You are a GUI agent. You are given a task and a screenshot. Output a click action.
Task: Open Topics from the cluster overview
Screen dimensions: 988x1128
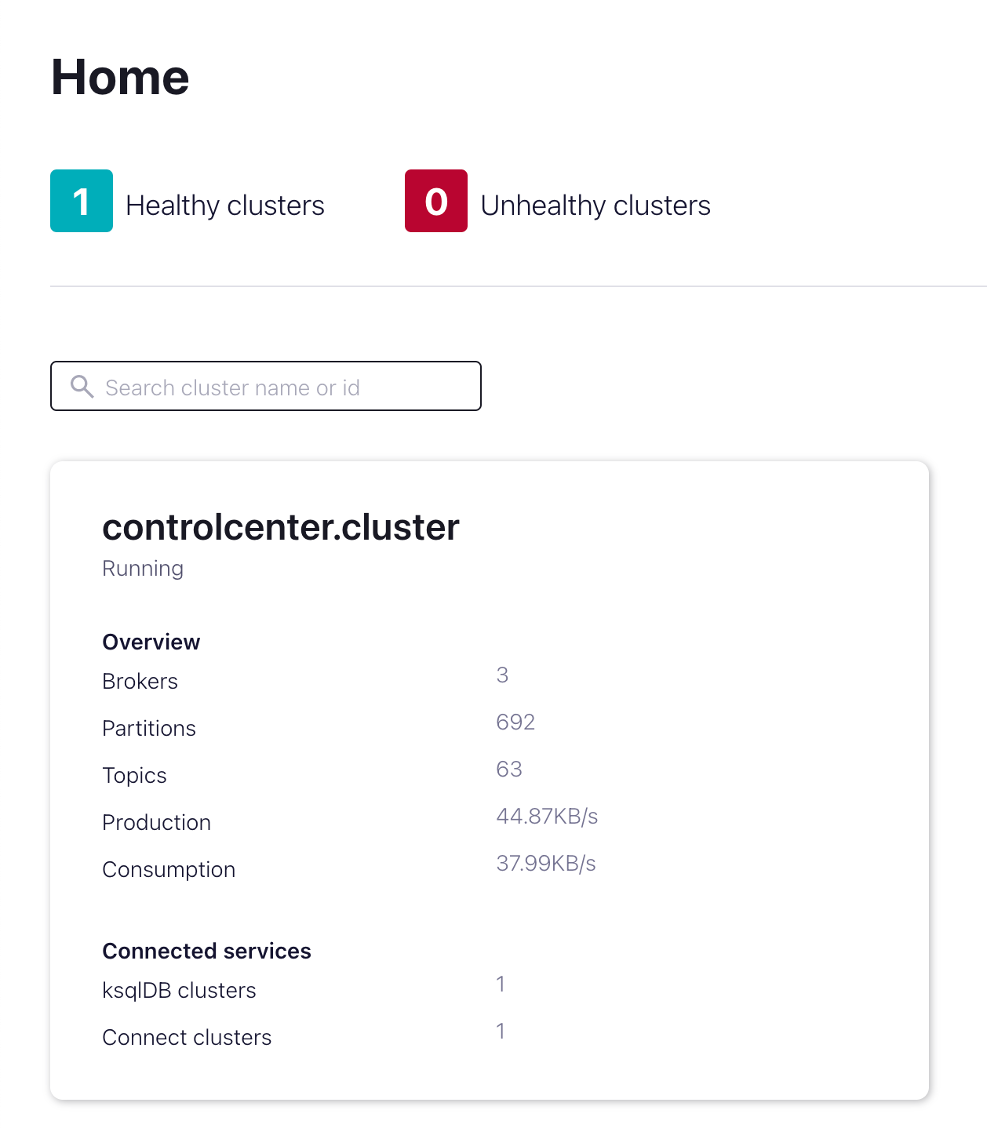134,775
